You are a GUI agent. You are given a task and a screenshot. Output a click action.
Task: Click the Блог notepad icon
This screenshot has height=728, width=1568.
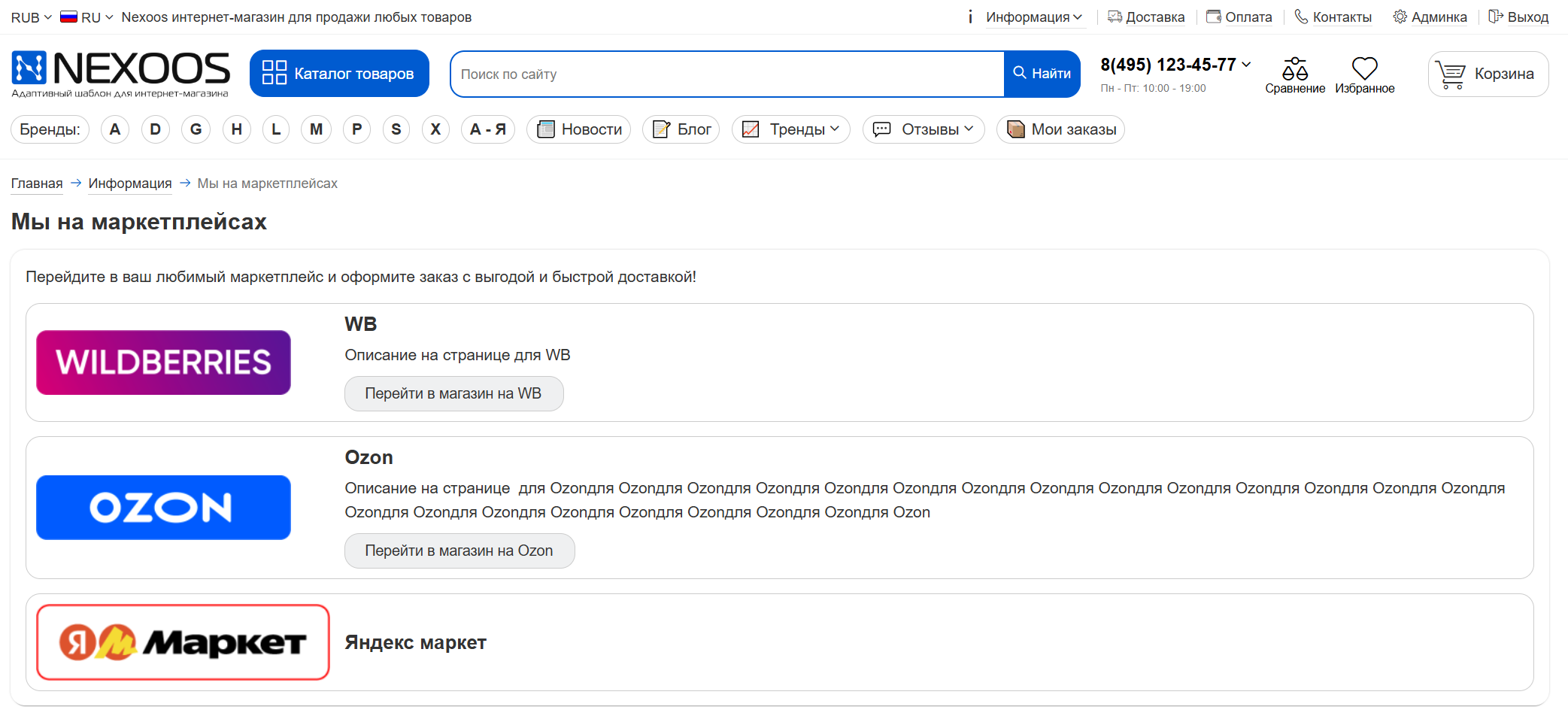tap(661, 129)
